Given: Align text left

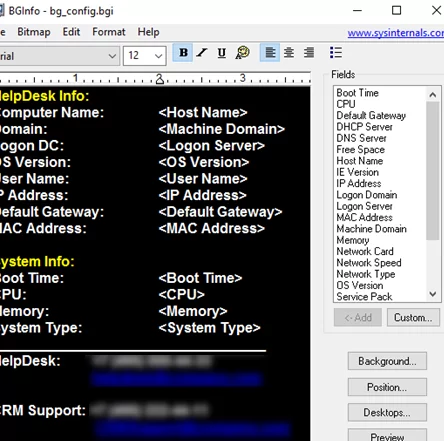Looking at the screenshot, I should [x=270, y=53].
